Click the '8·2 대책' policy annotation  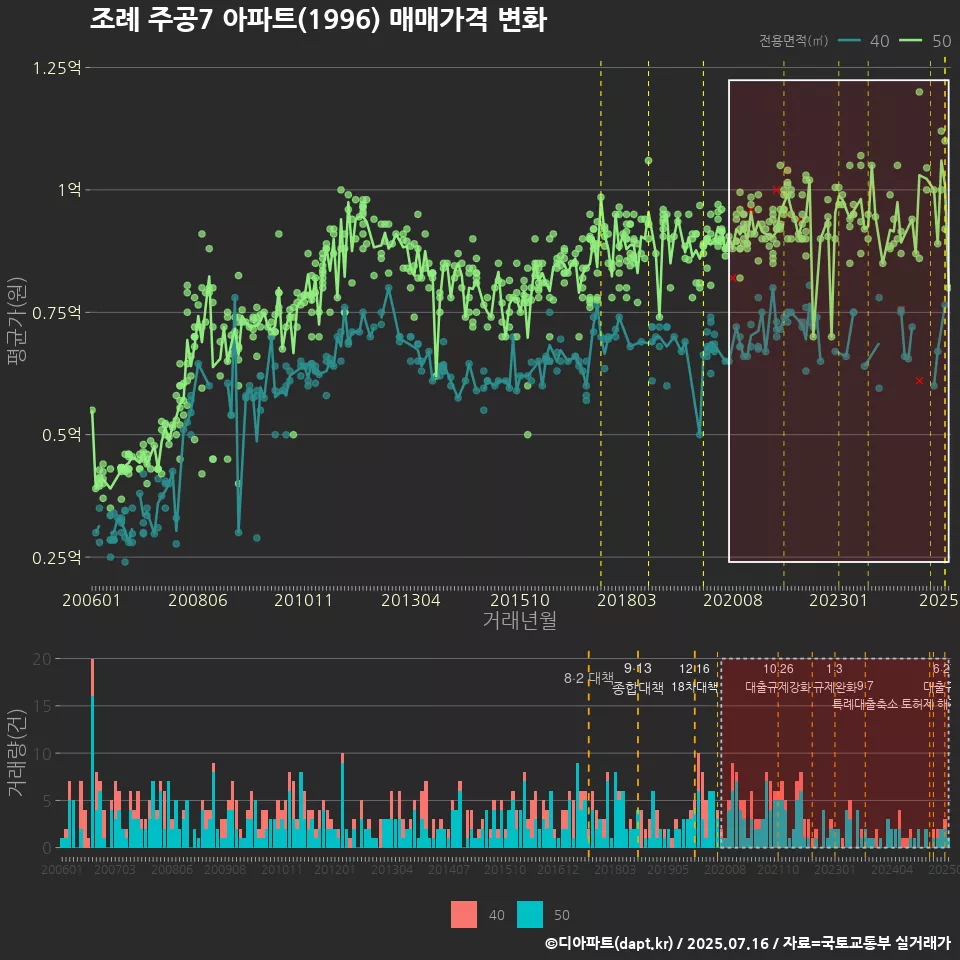click(x=588, y=678)
